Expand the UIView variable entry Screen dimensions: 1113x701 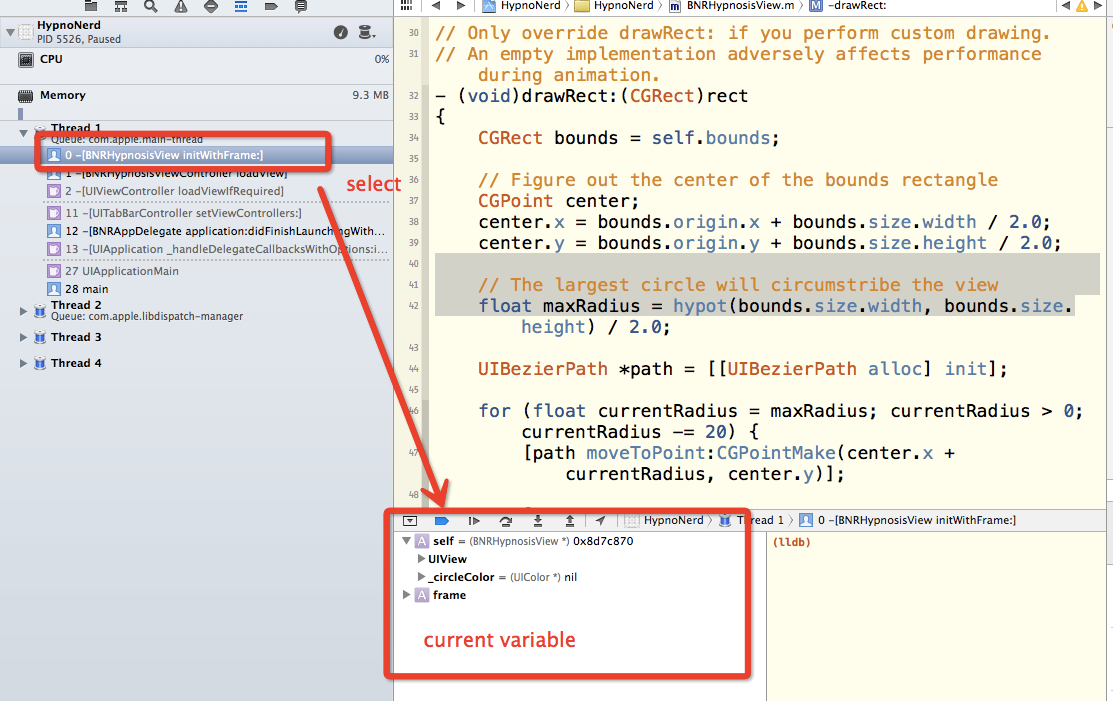(421, 559)
